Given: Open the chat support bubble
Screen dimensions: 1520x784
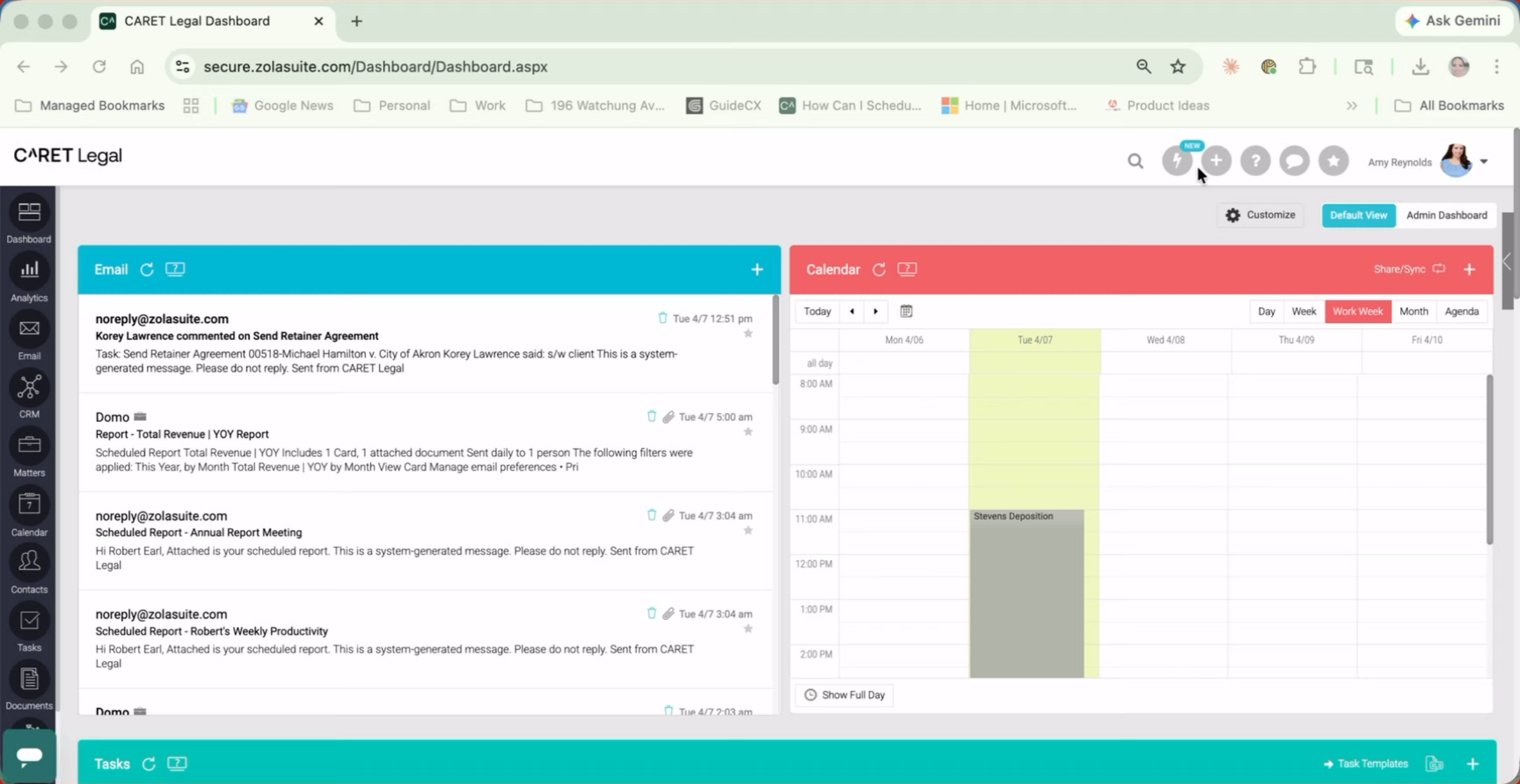Looking at the screenshot, I should point(28,756).
